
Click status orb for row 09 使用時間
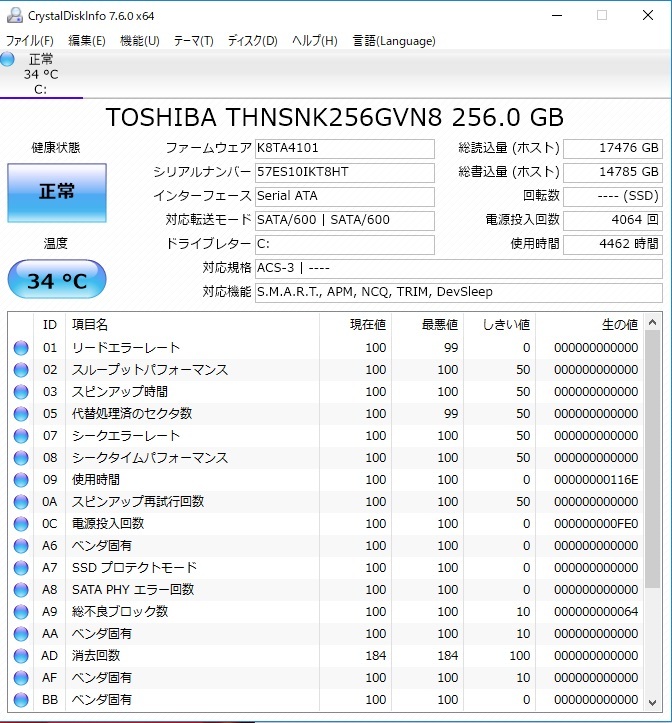(21, 480)
